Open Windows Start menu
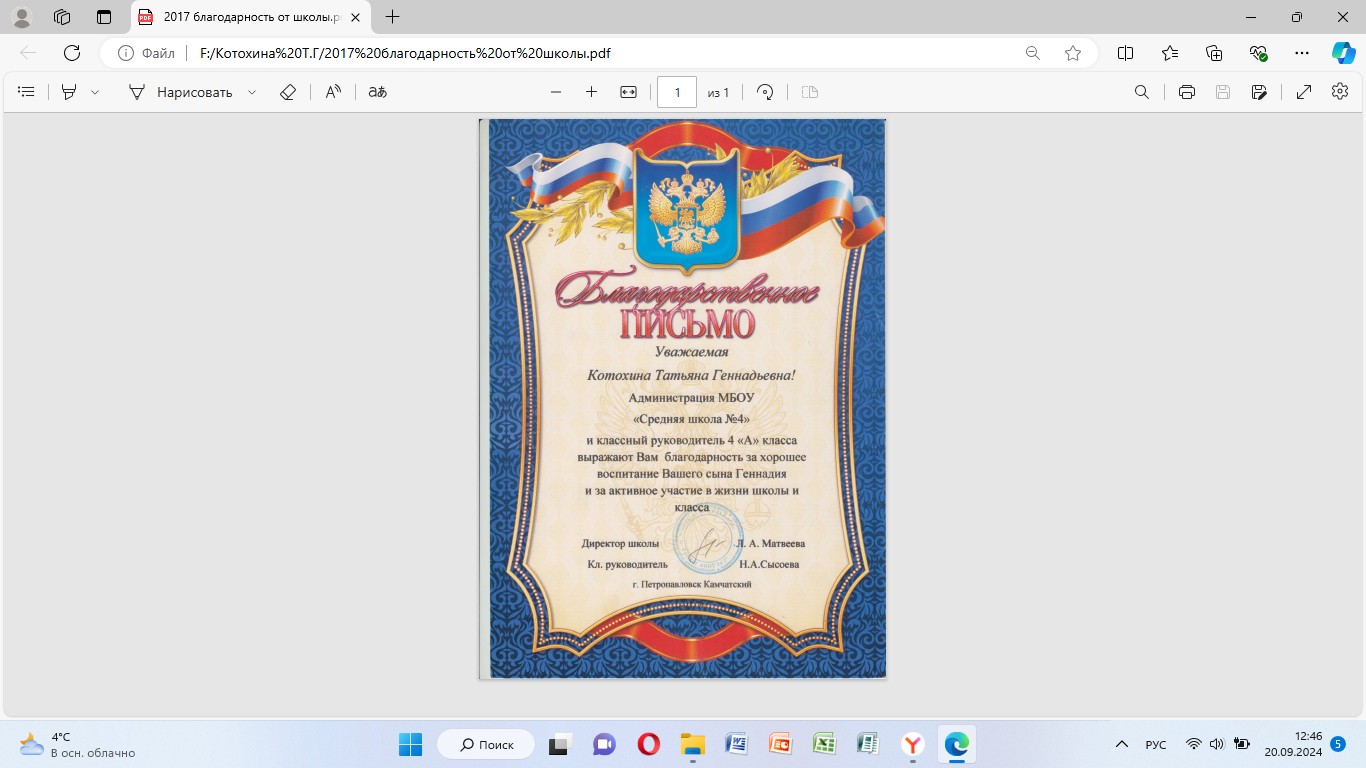 pyautogui.click(x=410, y=744)
